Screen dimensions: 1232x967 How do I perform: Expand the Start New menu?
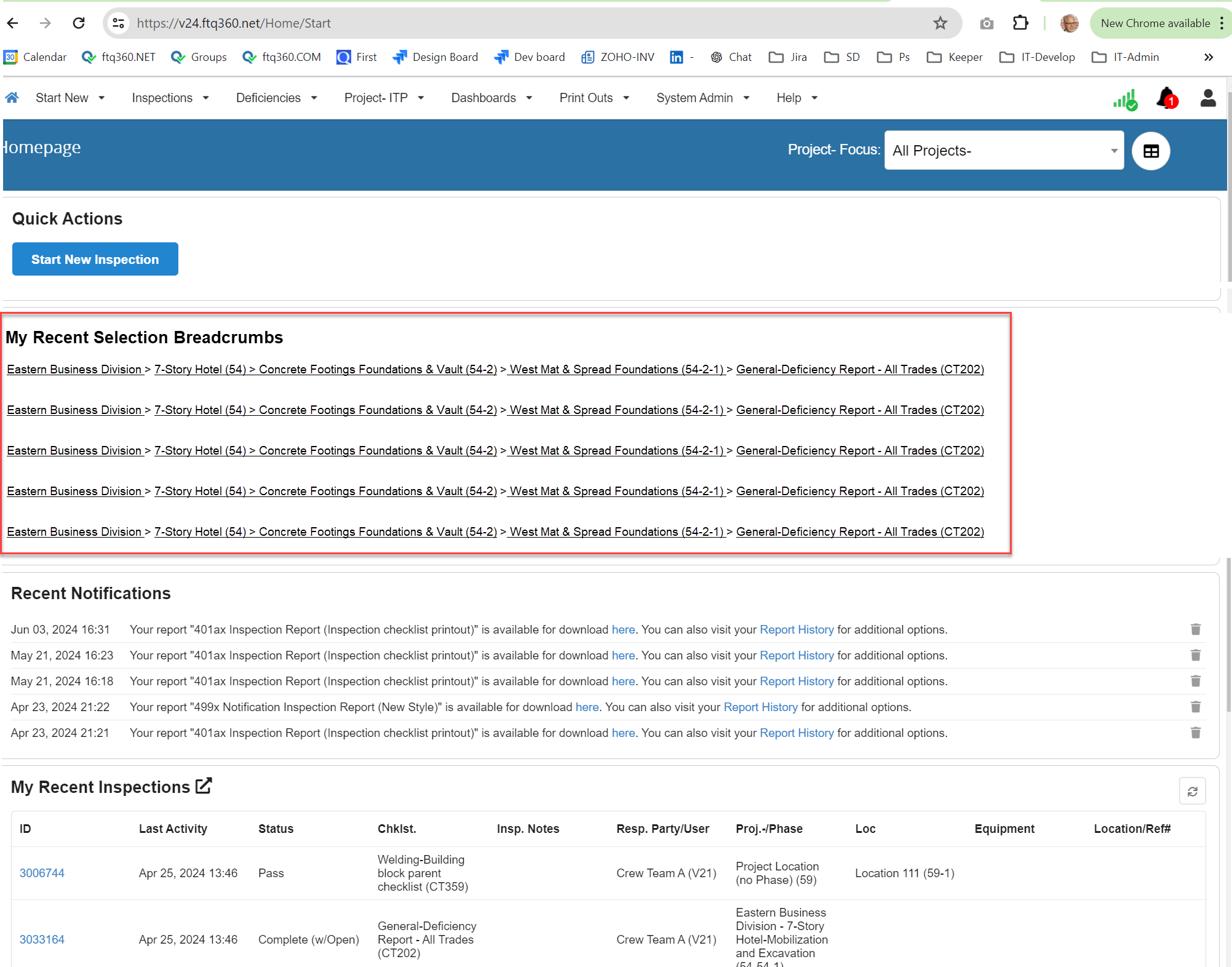70,98
